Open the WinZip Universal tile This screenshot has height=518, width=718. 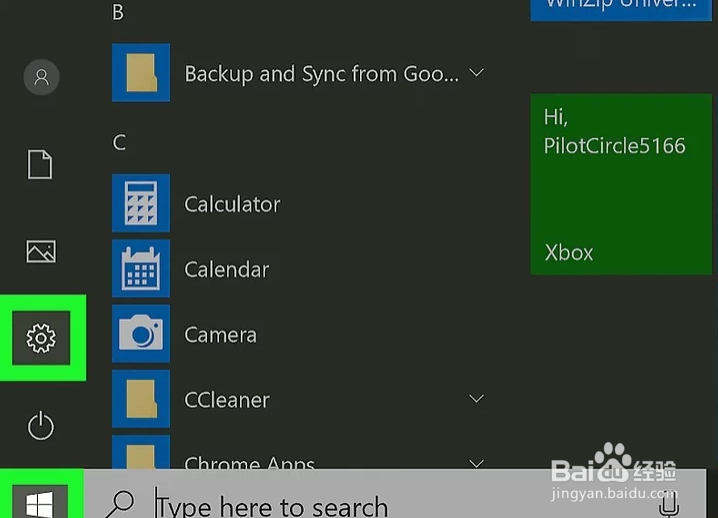pos(621,10)
